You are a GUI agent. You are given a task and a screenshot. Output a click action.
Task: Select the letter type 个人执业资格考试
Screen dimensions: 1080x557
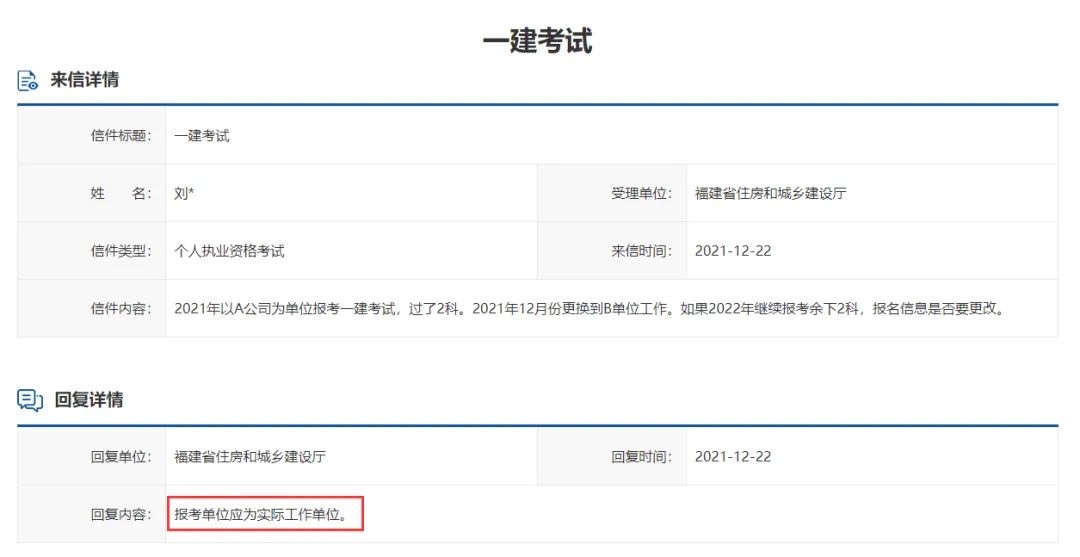[229, 251]
